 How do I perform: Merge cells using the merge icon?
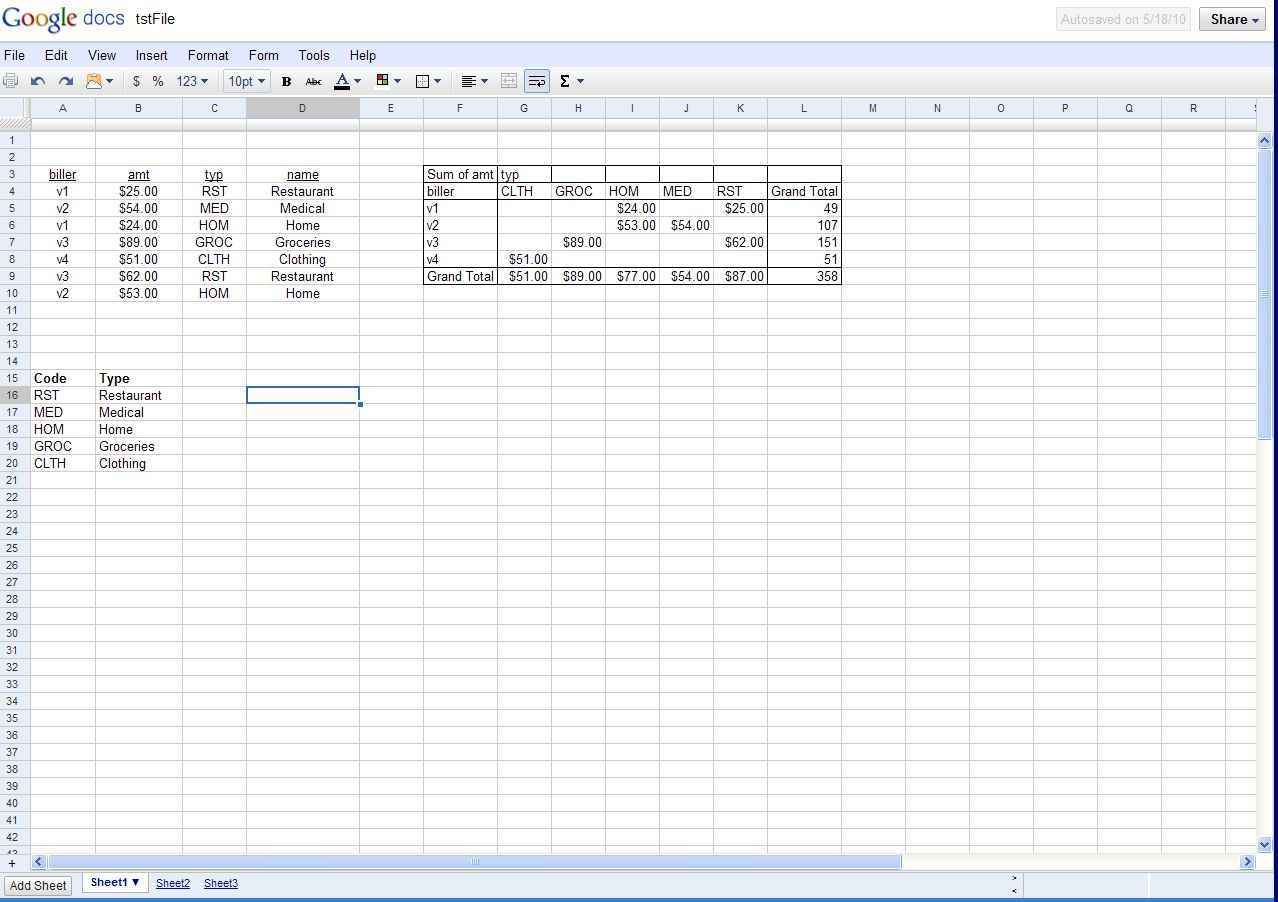point(509,81)
